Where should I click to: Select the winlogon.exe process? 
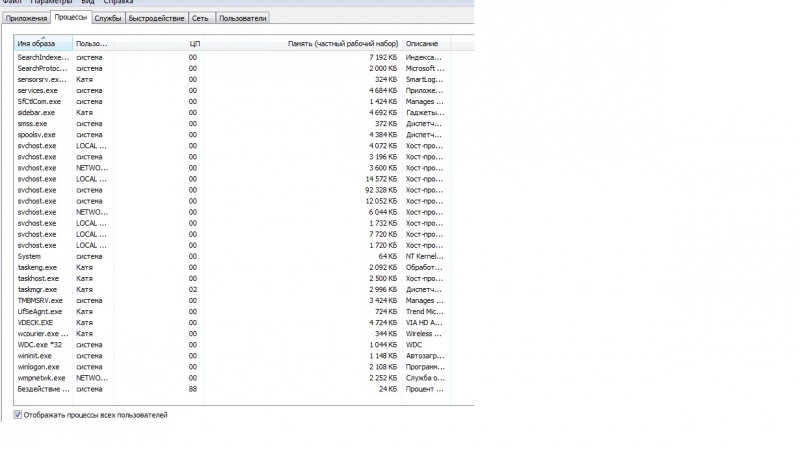[x=232, y=367]
